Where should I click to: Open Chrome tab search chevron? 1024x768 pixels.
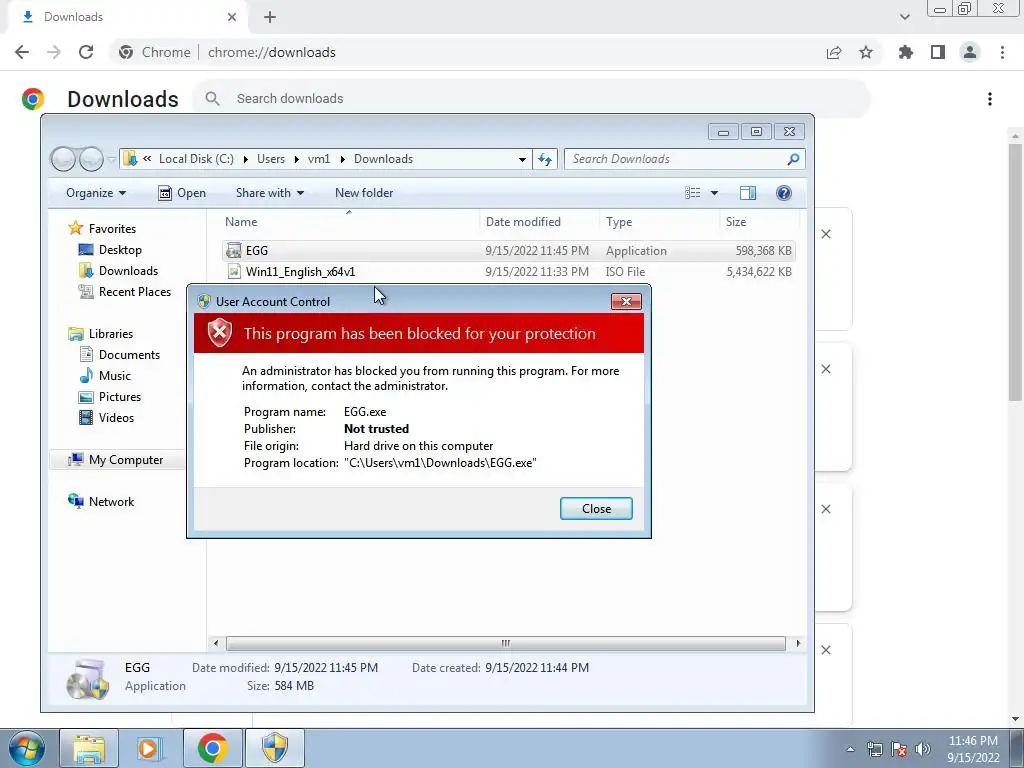point(904,17)
